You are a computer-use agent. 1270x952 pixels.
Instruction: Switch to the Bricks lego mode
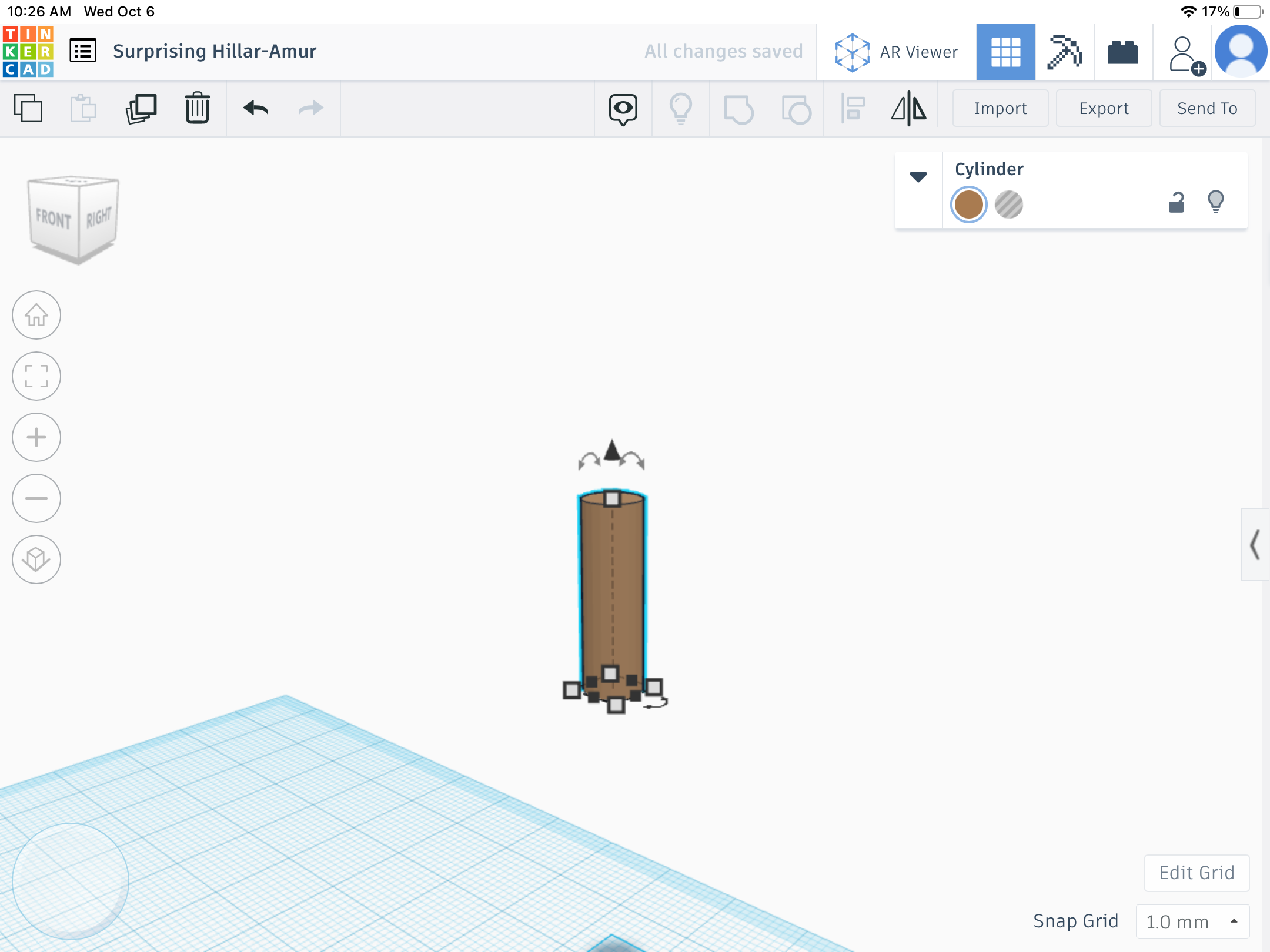[x=1122, y=52]
